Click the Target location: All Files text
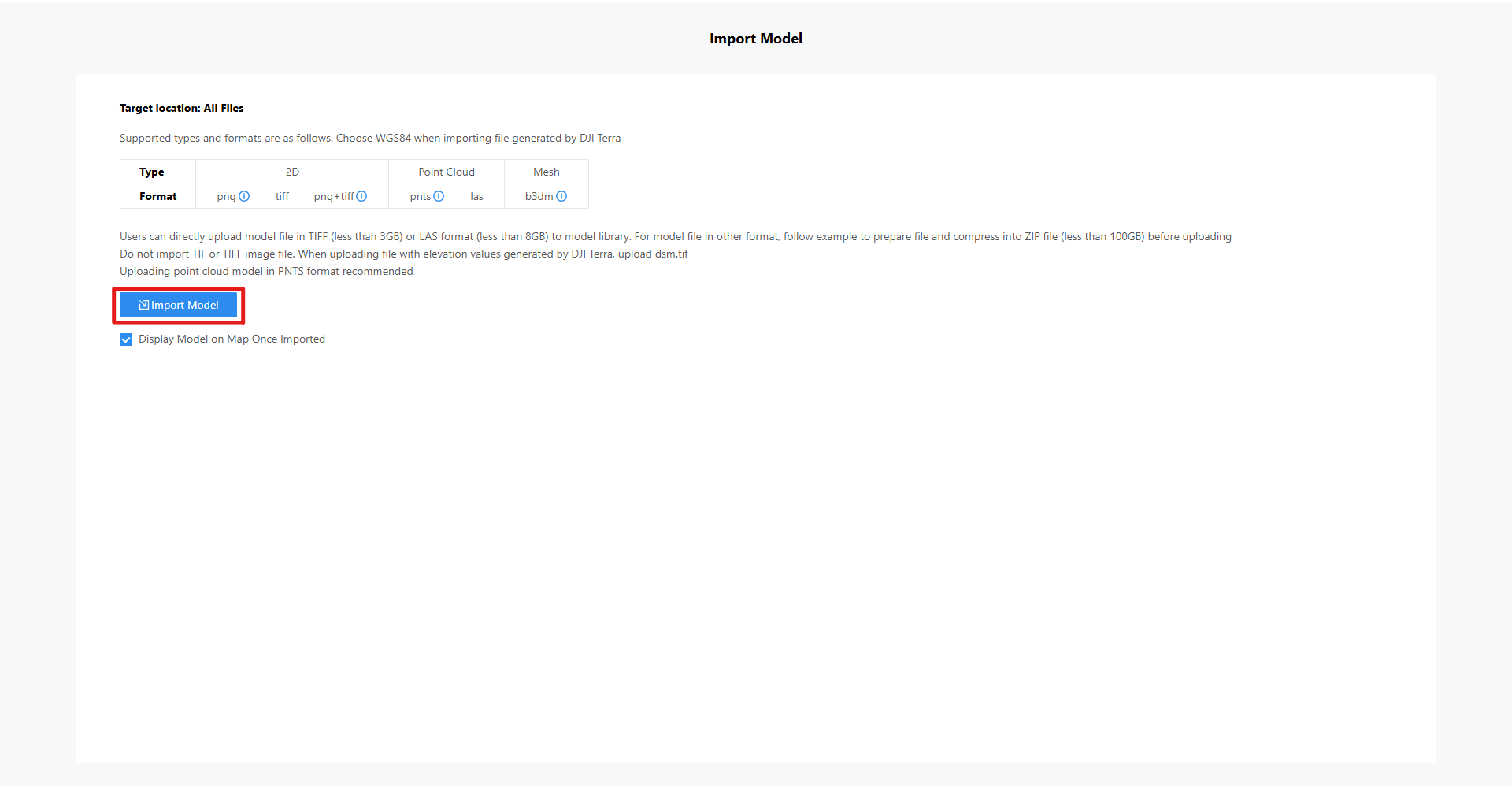This screenshot has width=1512, height=786. point(182,108)
